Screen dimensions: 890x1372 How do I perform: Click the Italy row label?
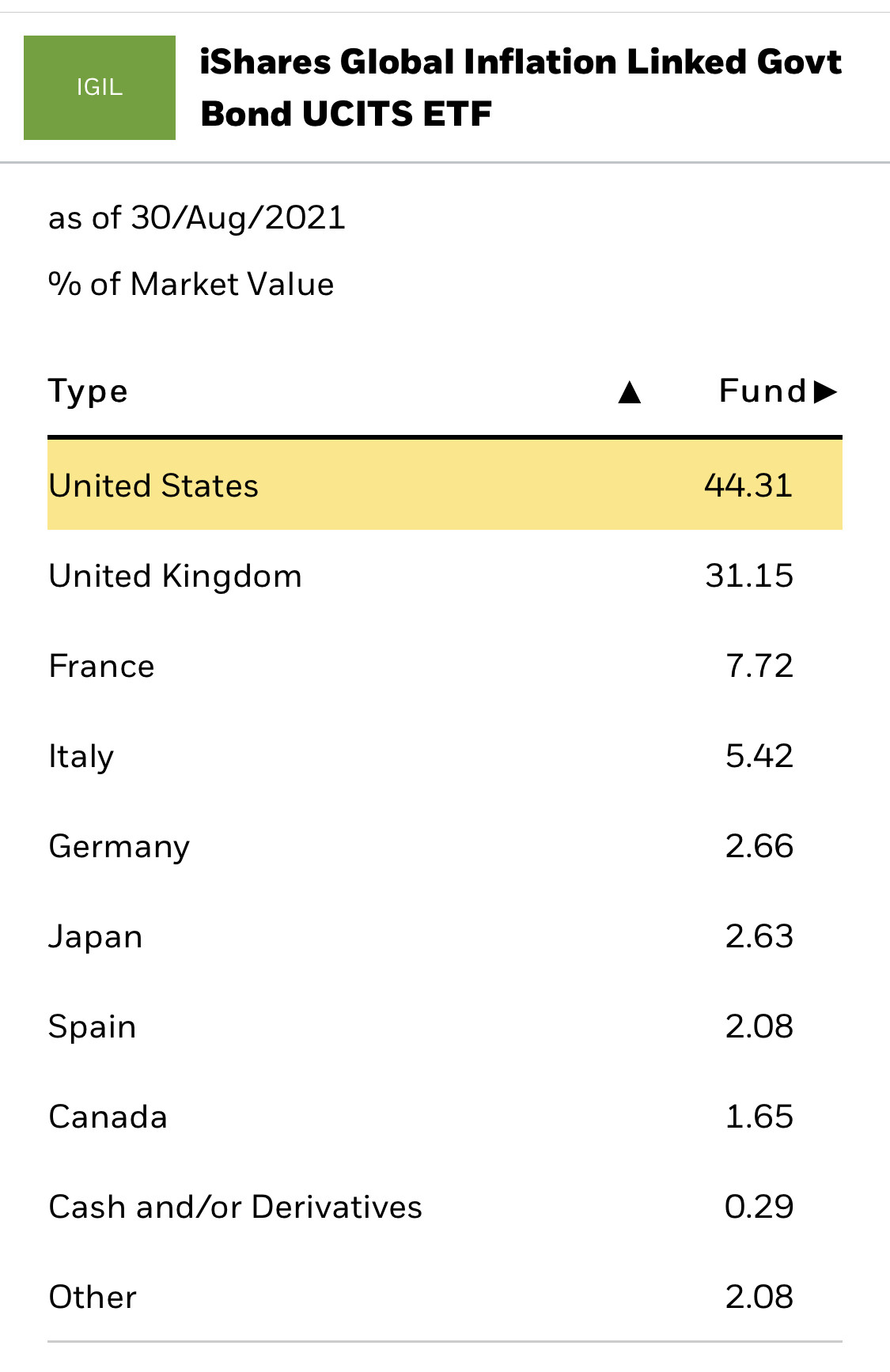click(81, 756)
